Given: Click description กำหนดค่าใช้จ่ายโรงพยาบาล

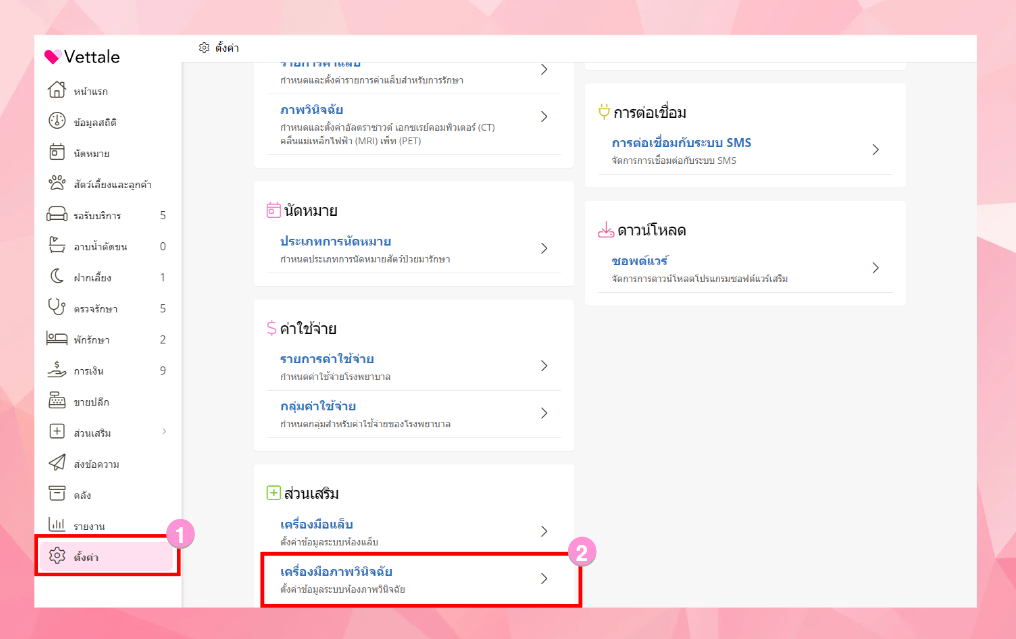Looking at the screenshot, I should point(335,377).
